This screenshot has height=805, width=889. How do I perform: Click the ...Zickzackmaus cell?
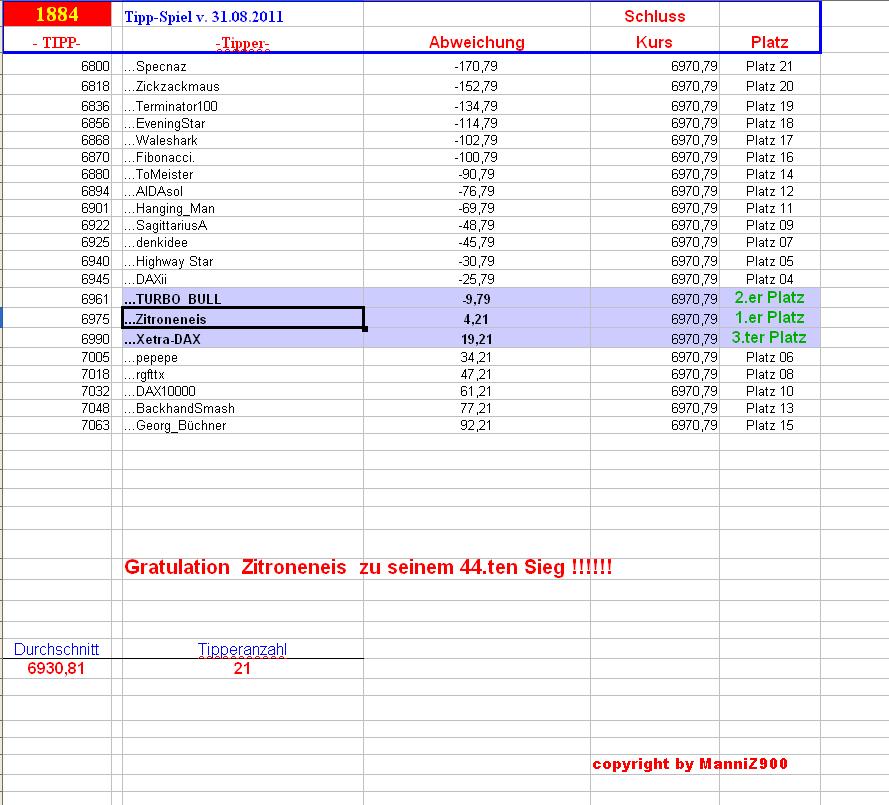243,86
